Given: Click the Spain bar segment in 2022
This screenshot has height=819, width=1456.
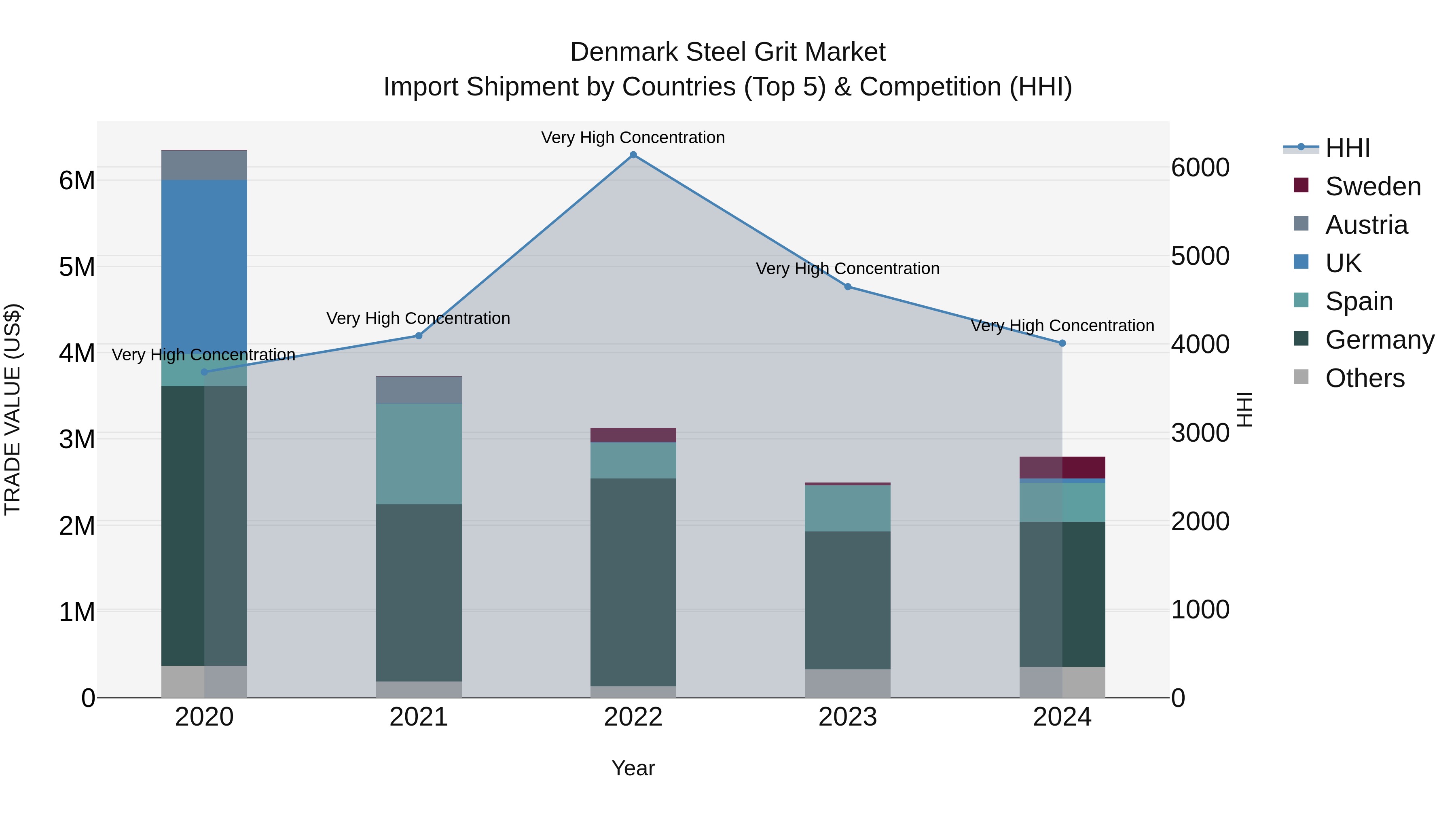Looking at the screenshot, I should point(633,461).
